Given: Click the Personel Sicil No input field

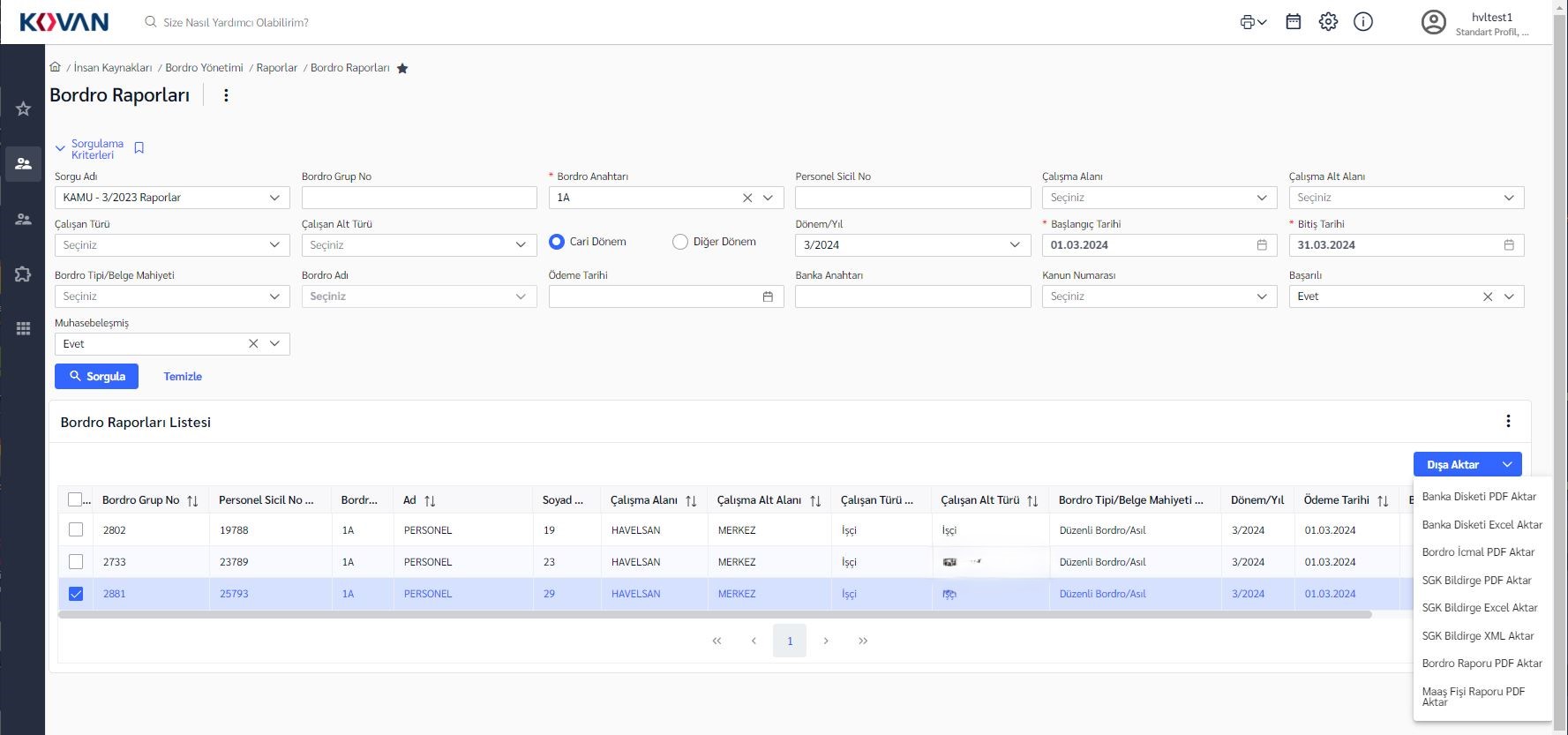Looking at the screenshot, I should click(912, 198).
